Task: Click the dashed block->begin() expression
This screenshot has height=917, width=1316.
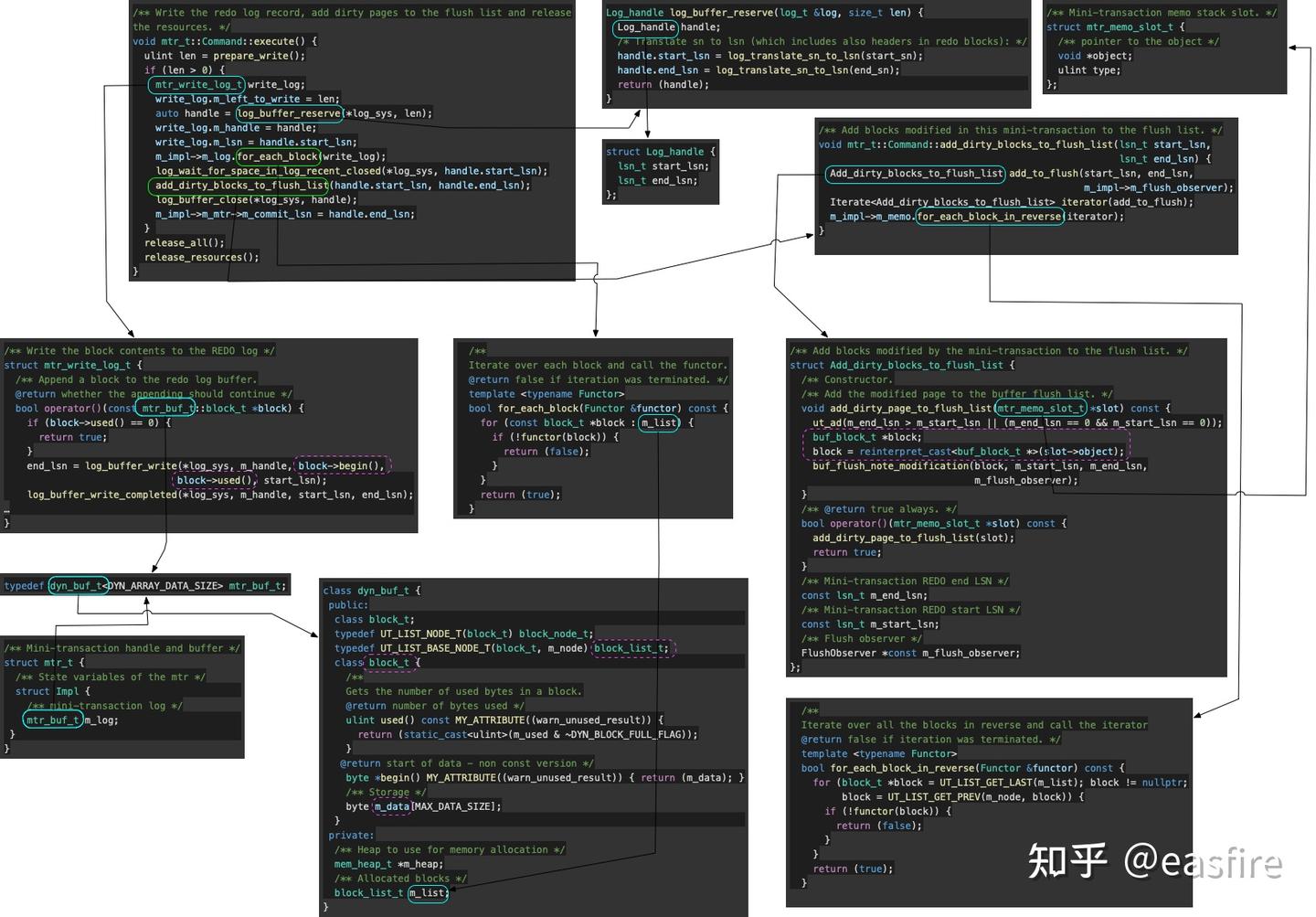Action: [x=343, y=465]
